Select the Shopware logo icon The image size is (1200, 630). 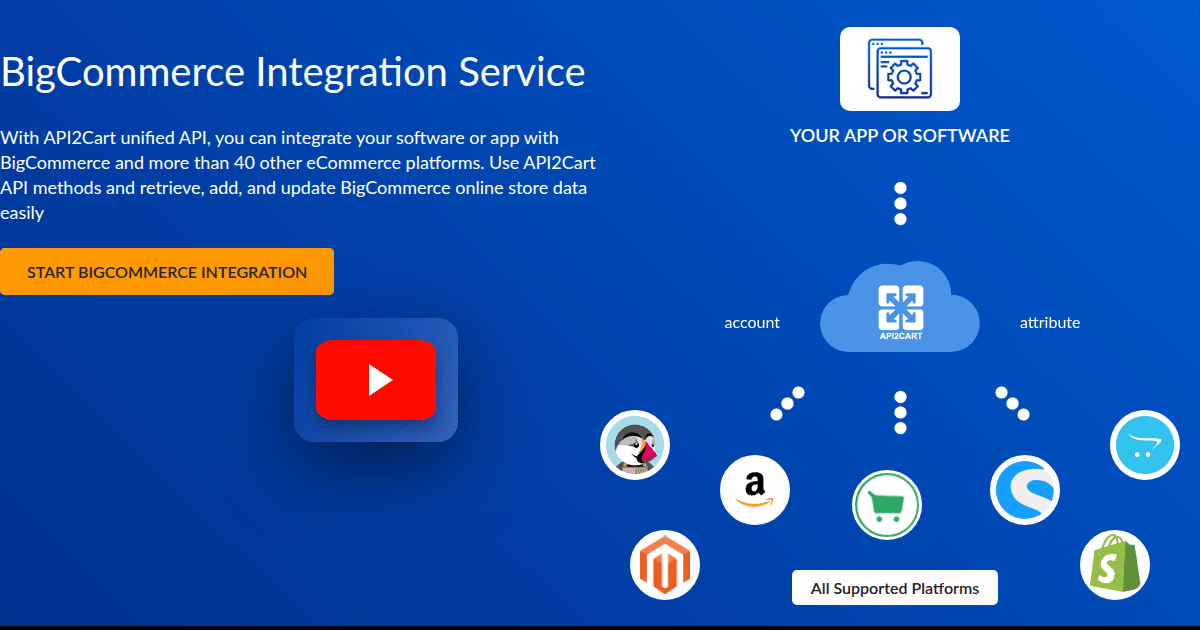coord(1025,490)
